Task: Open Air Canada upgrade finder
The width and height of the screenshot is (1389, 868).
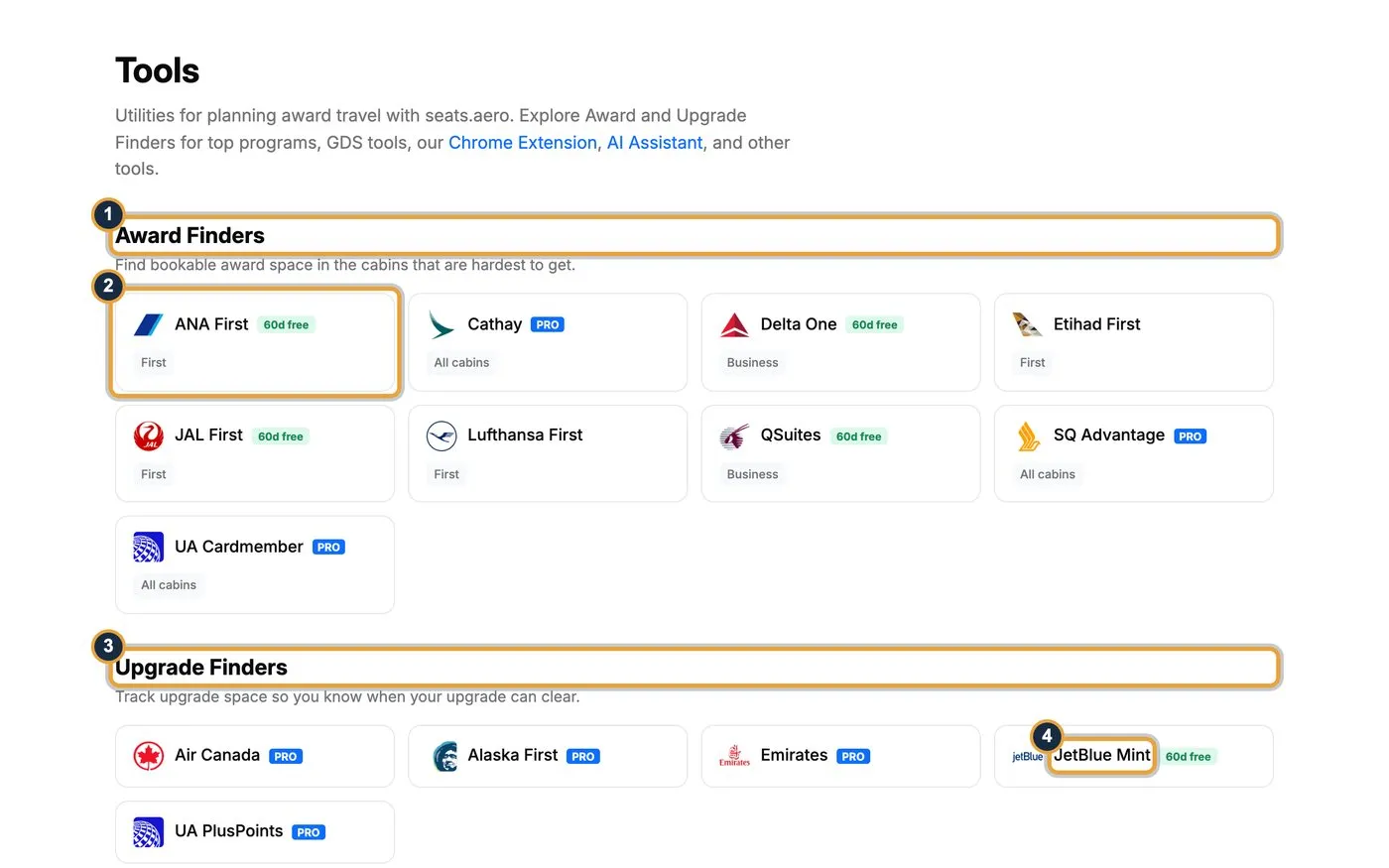Action: click(x=255, y=756)
